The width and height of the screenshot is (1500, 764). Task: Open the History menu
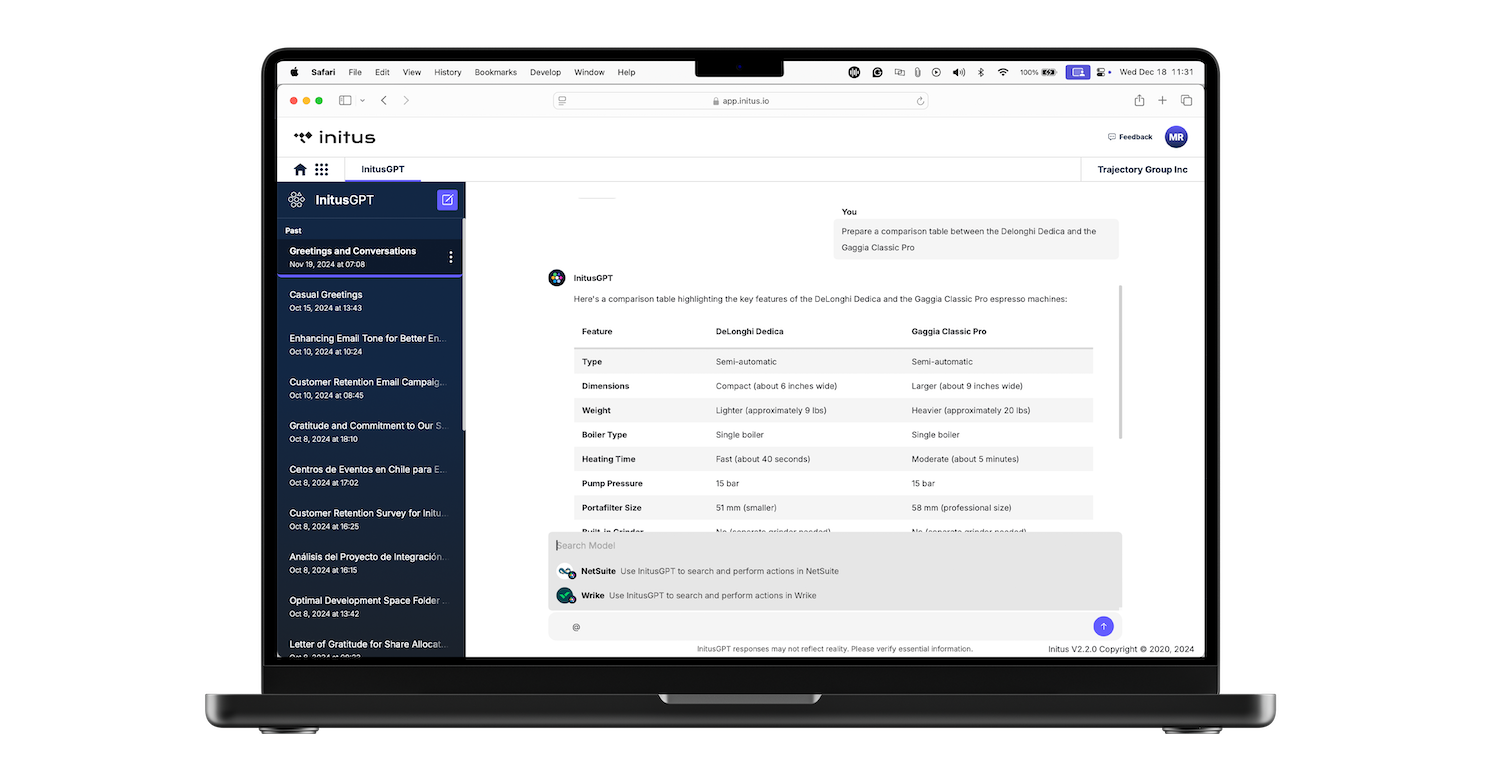coord(448,72)
